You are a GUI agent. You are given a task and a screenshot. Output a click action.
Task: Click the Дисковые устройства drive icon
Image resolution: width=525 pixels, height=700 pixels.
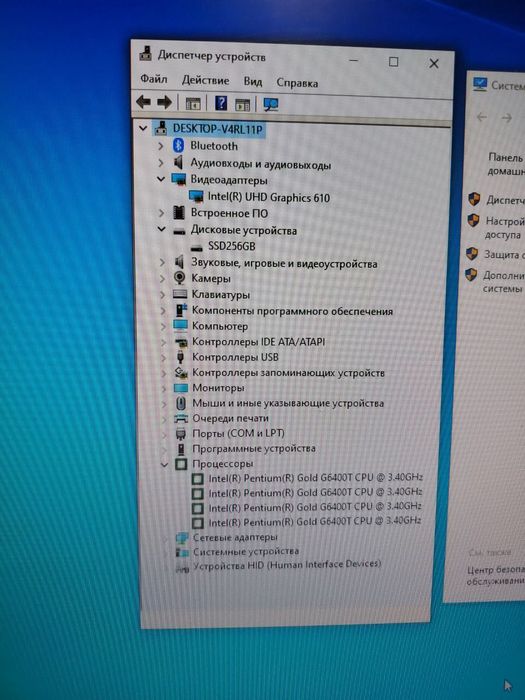(179, 231)
